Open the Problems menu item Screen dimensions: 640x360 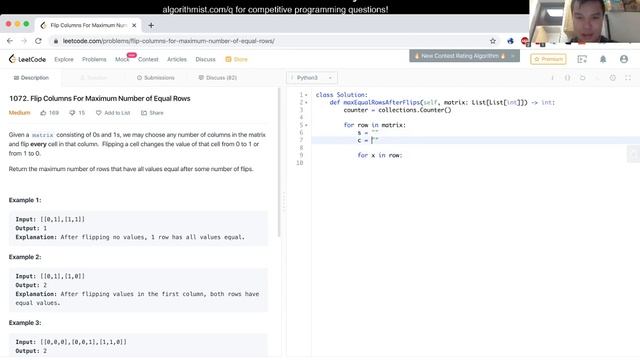(94, 59)
